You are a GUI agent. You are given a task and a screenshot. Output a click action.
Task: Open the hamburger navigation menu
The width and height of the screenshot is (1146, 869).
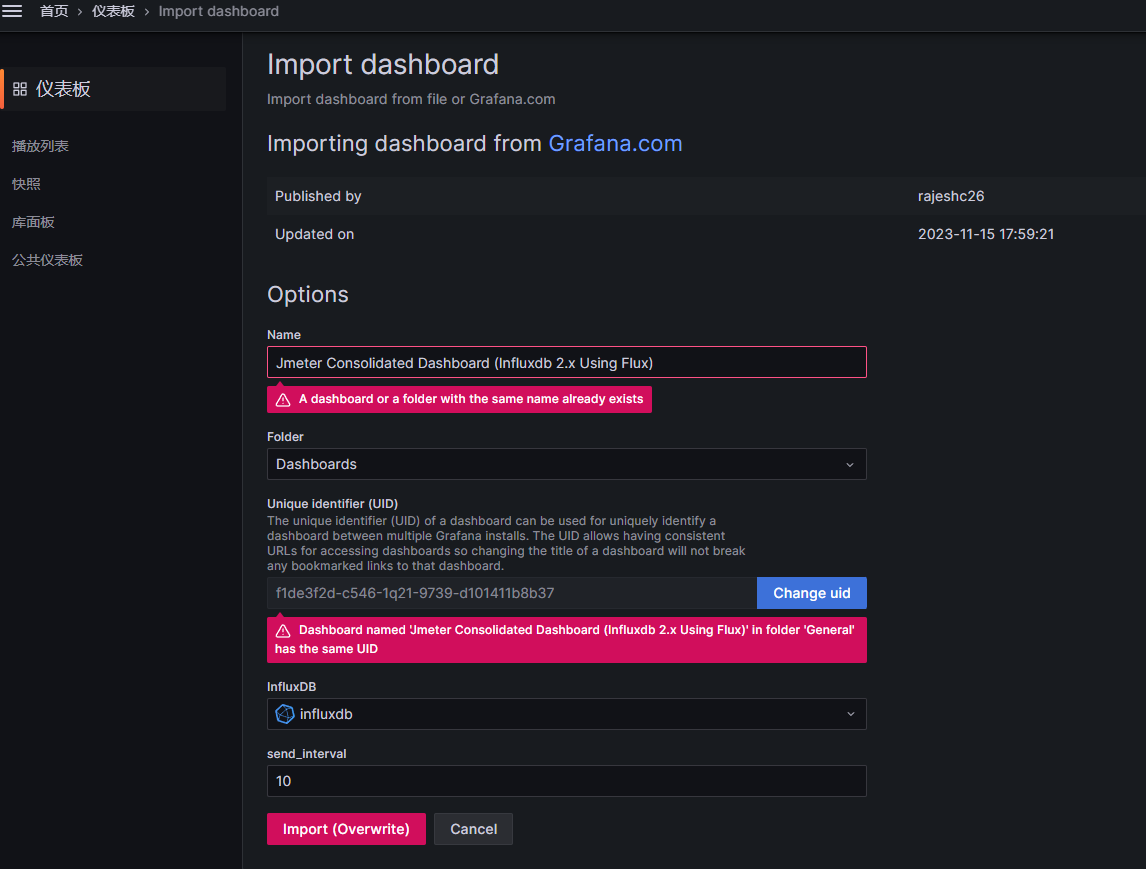click(x=12, y=11)
